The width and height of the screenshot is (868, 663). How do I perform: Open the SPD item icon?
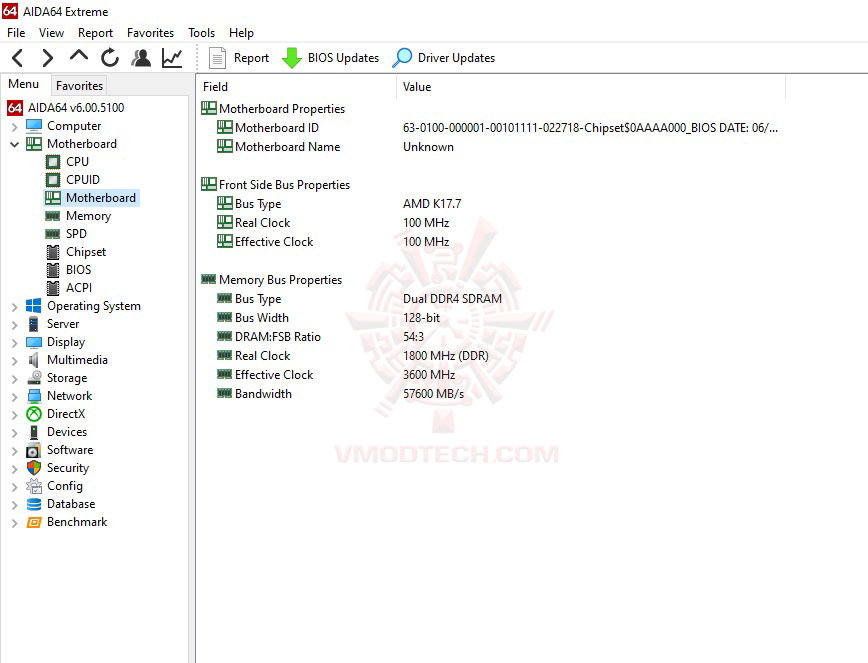click(53, 234)
